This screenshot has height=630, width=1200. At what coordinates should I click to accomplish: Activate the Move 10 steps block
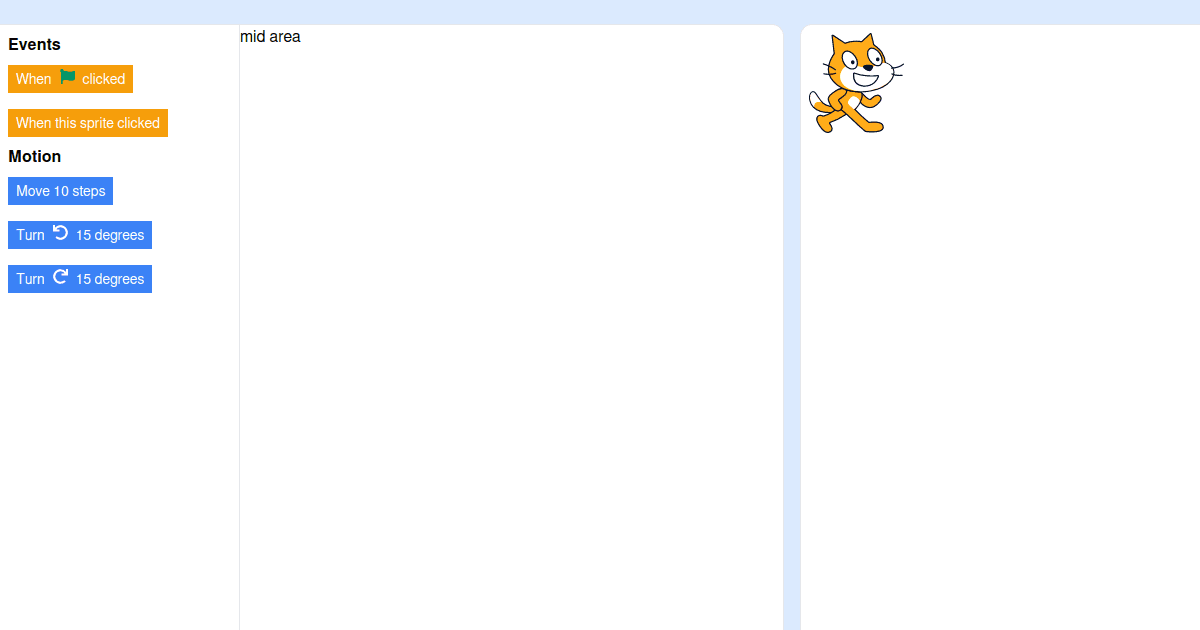coord(60,190)
